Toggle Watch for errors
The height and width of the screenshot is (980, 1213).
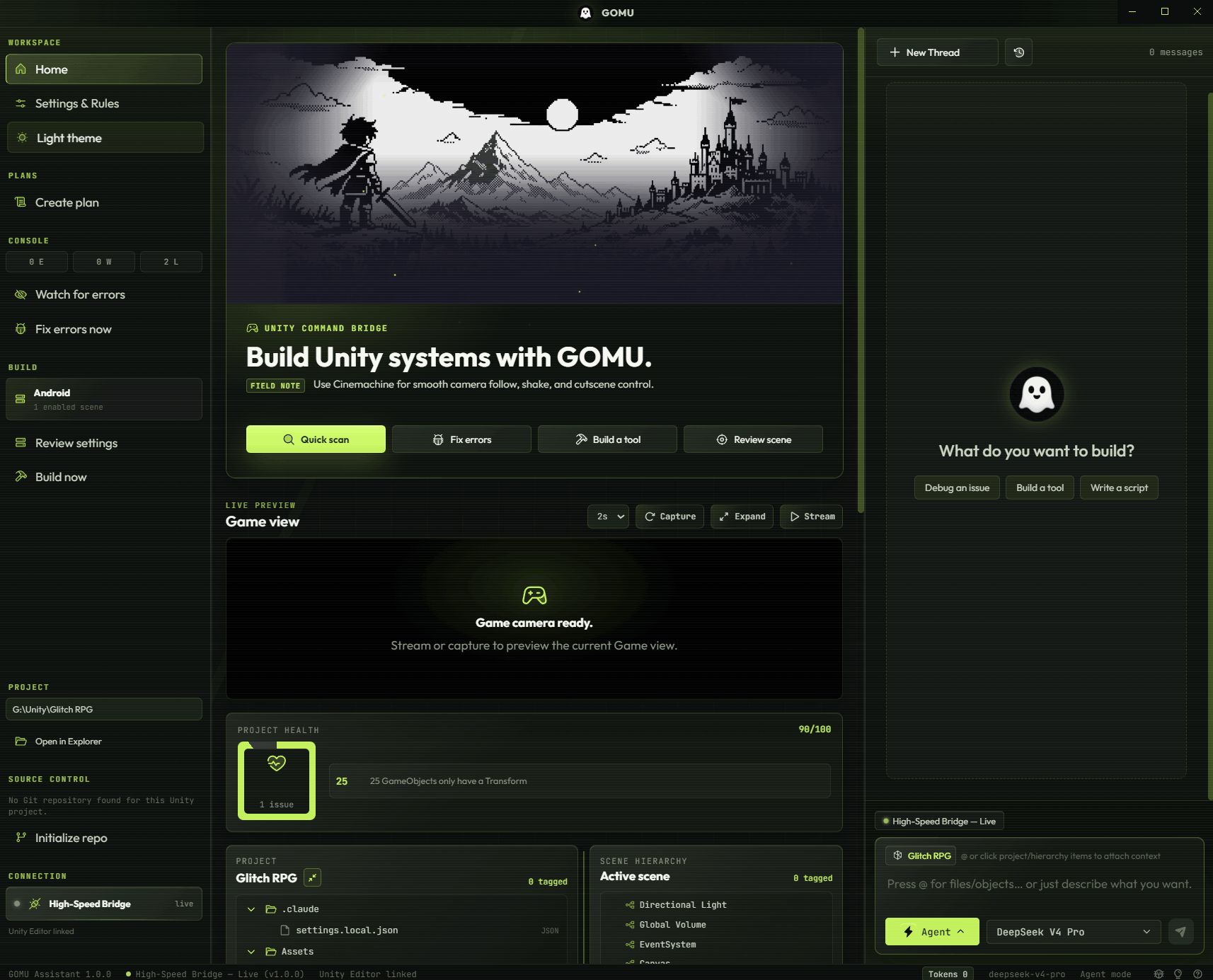point(104,294)
